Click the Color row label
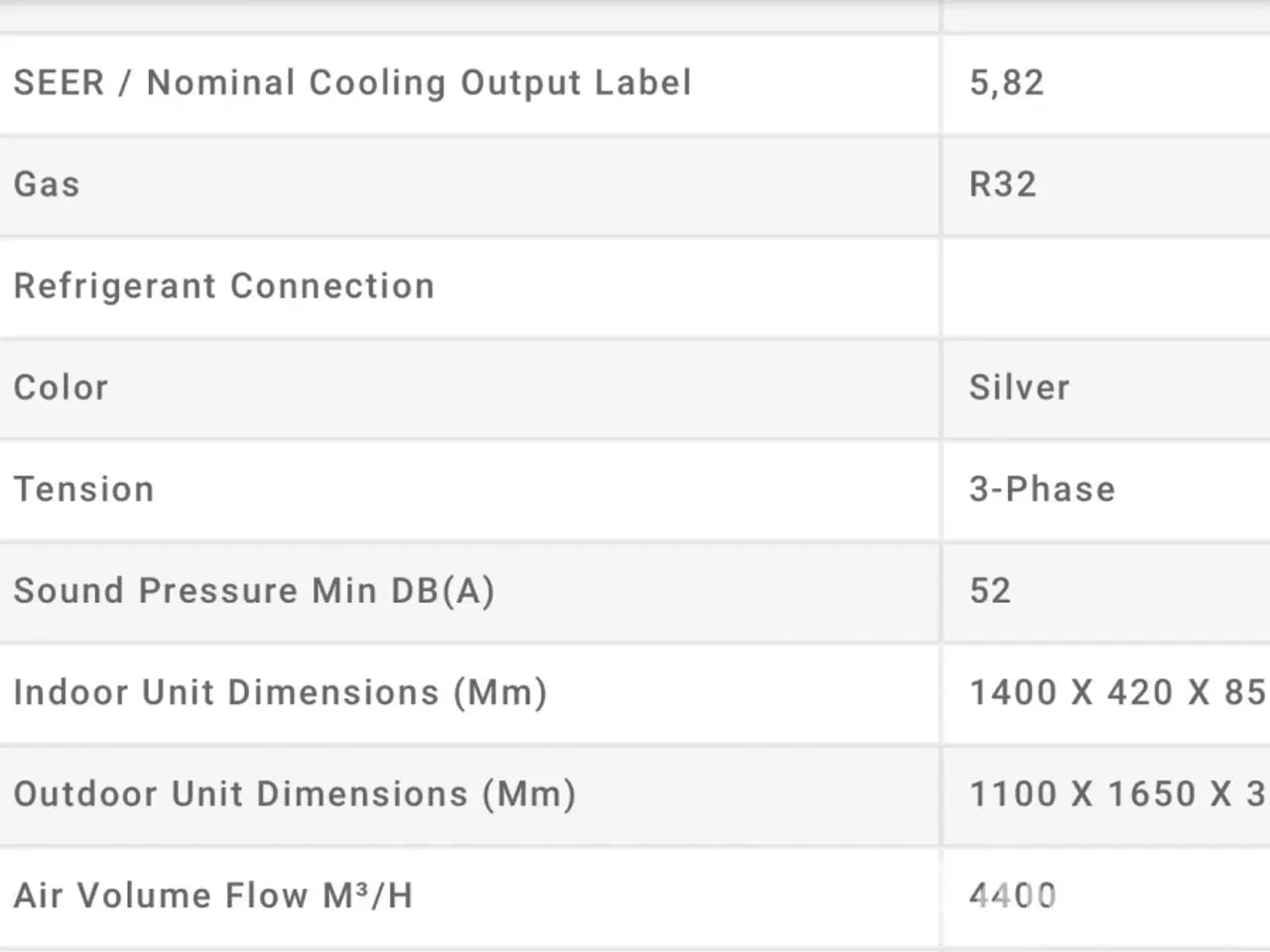The width and height of the screenshot is (1270, 952). click(x=61, y=388)
